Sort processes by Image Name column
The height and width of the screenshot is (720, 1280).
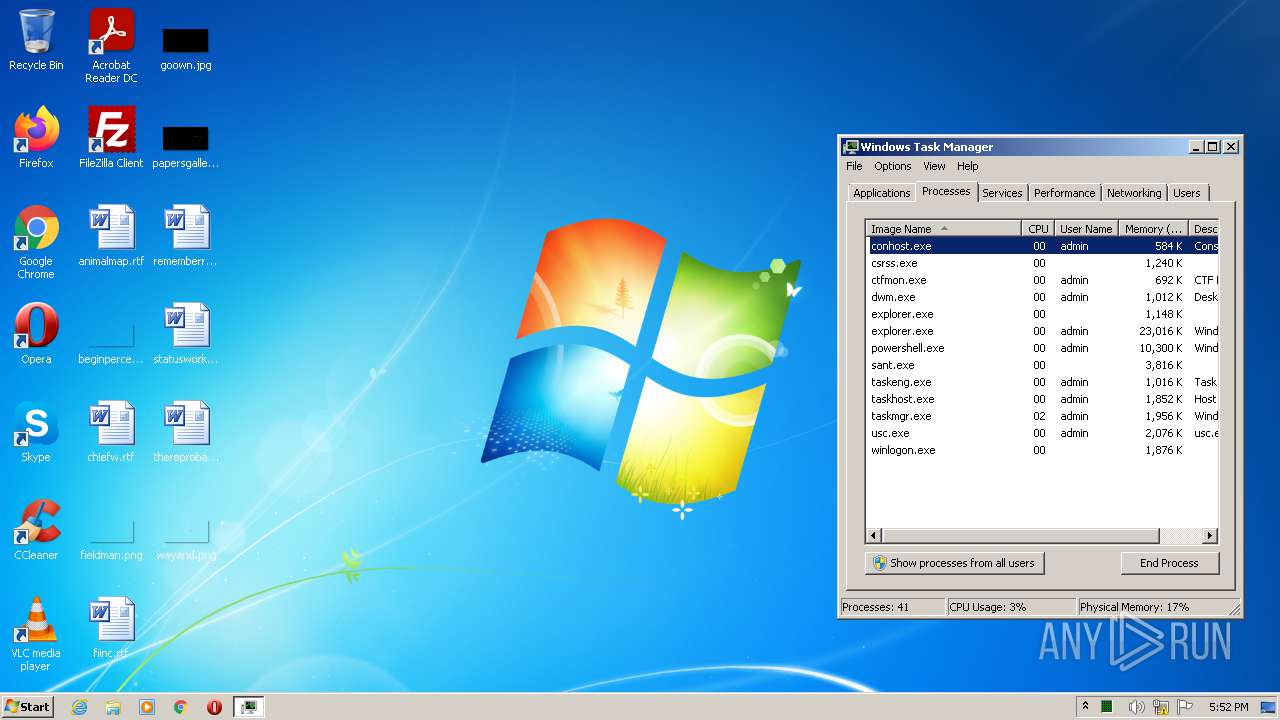(x=943, y=229)
